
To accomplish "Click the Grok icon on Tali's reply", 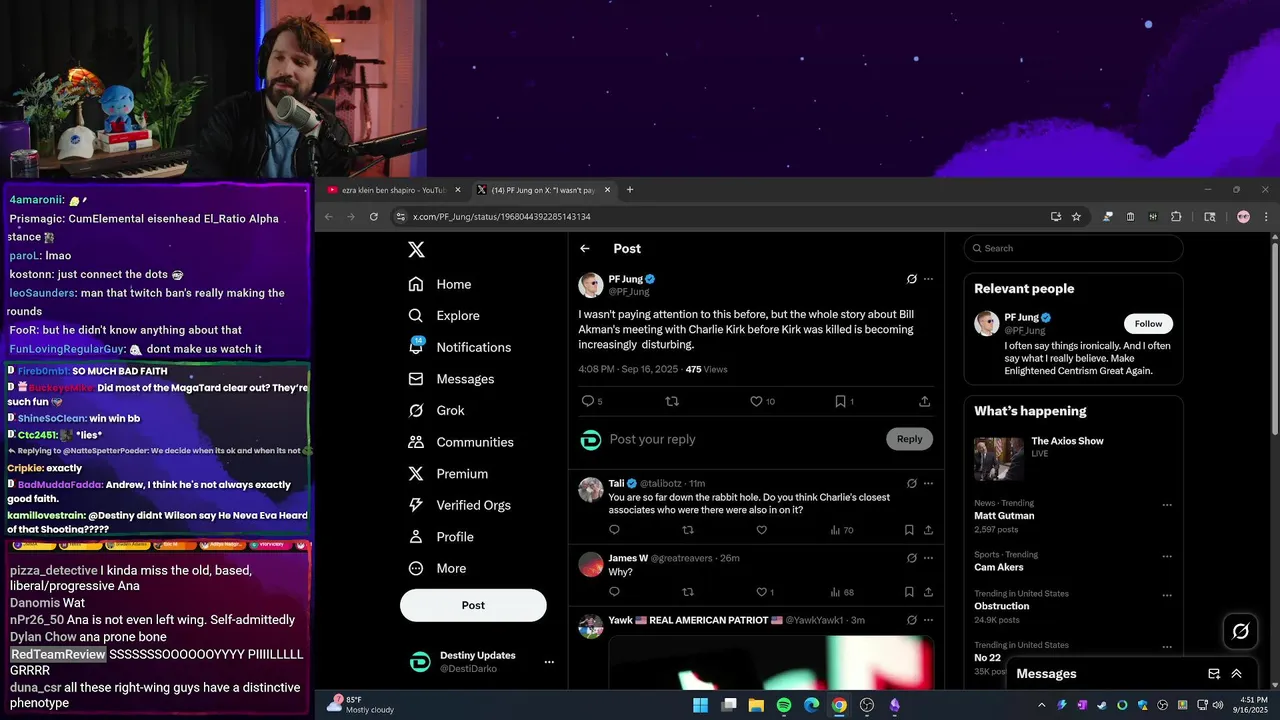I will [x=912, y=483].
